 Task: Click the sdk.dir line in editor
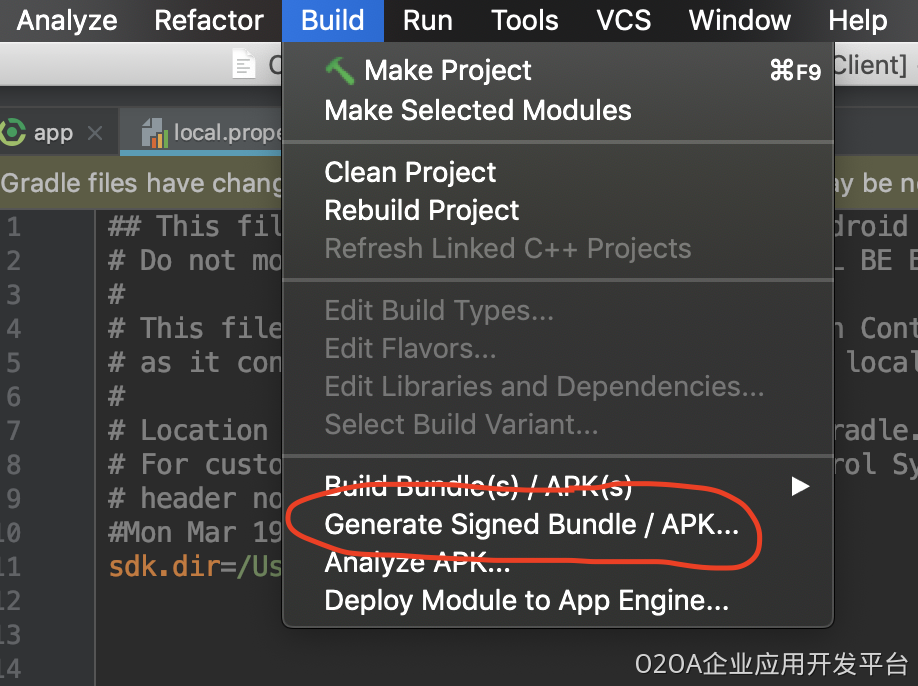[x=190, y=567]
